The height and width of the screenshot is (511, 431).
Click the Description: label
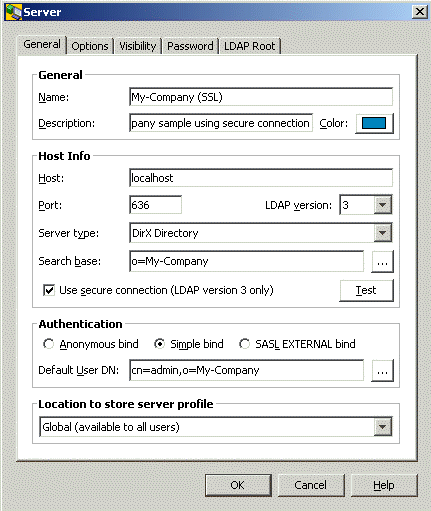point(66,123)
